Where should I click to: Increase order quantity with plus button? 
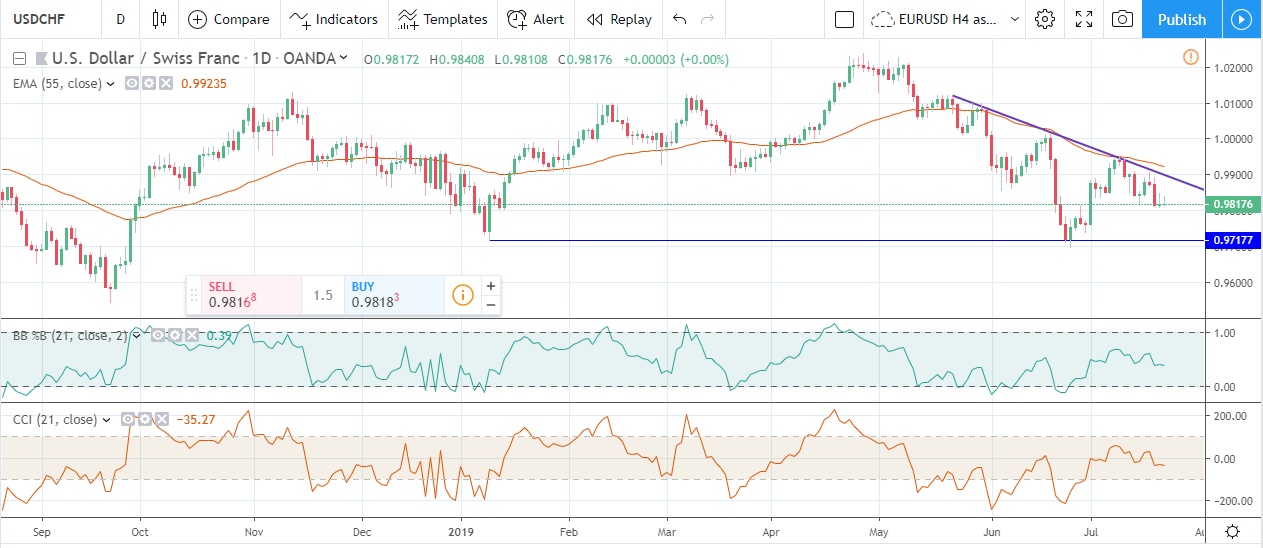point(491,285)
